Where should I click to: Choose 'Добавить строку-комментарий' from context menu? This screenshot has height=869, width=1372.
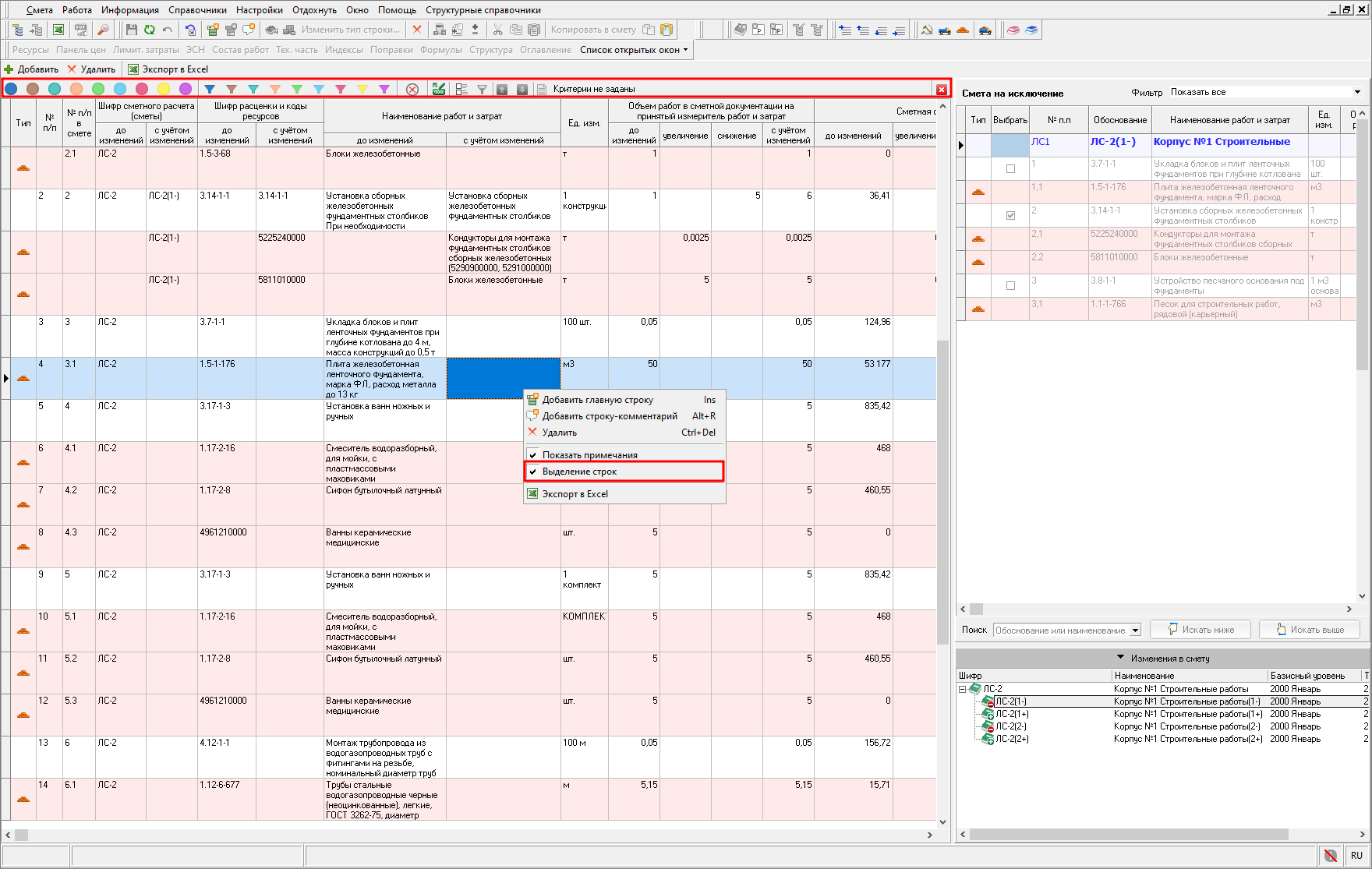coord(624,416)
